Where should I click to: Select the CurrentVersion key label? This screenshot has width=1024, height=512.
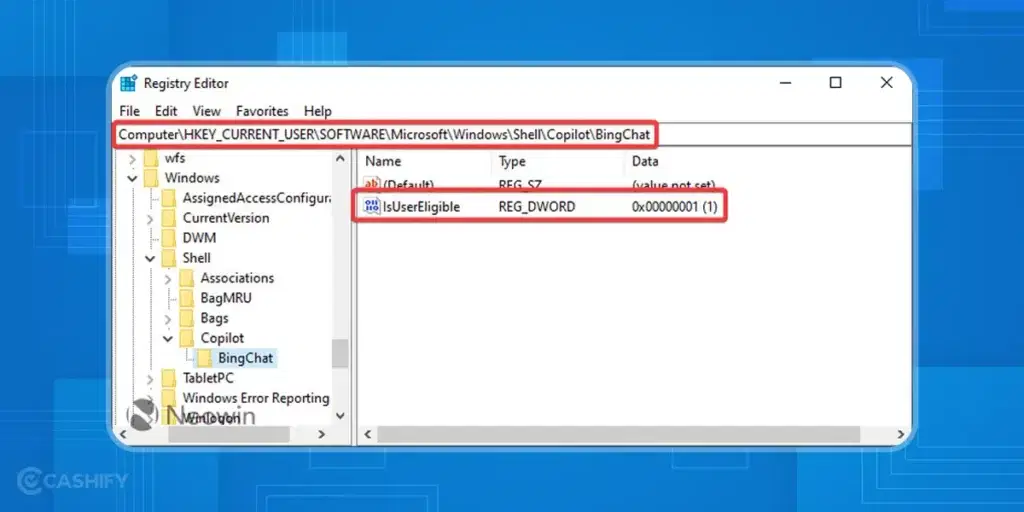pos(226,217)
